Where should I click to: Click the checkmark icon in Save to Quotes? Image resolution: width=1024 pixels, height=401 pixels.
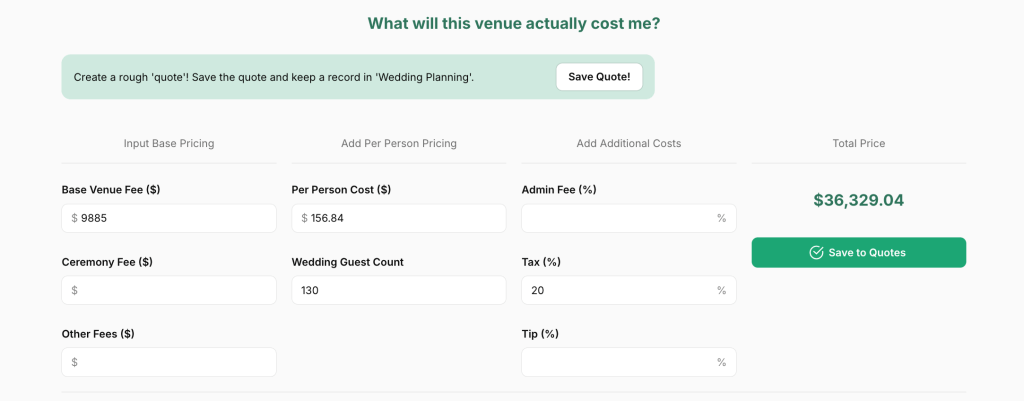[816, 253]
